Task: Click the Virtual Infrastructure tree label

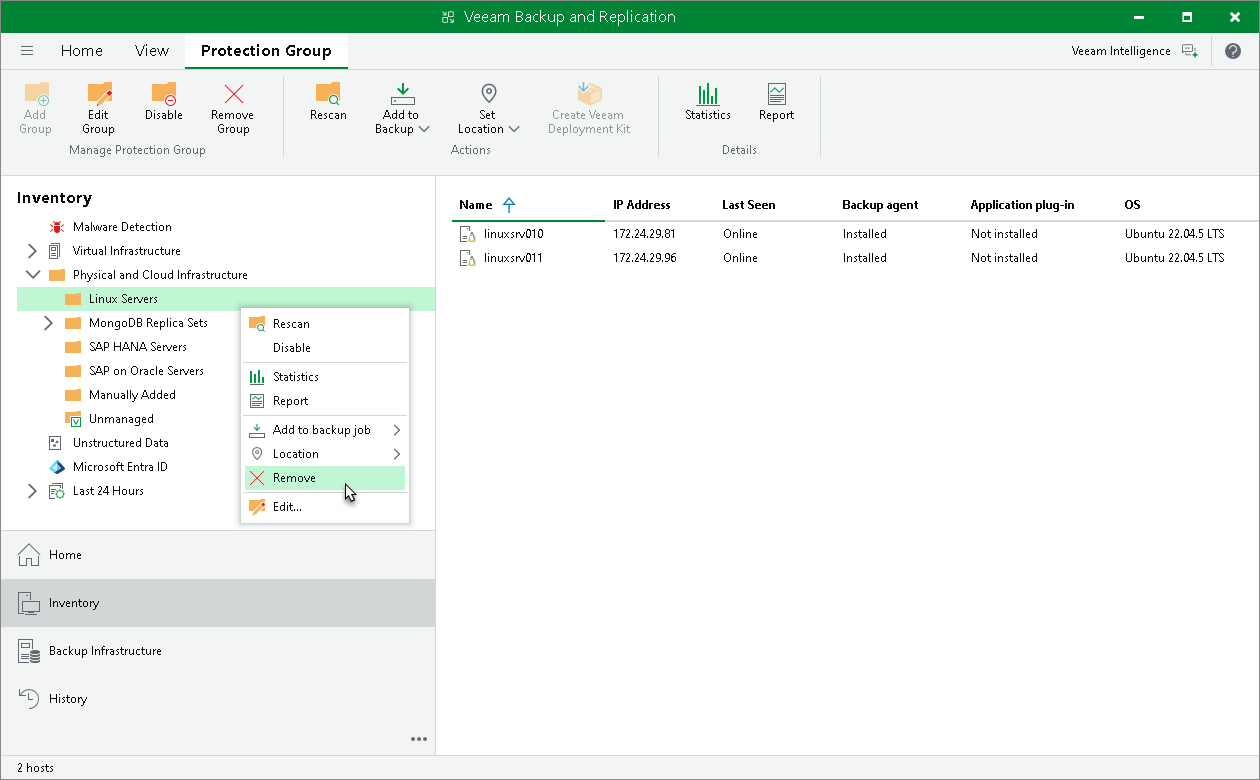Action: coord(126,251)
